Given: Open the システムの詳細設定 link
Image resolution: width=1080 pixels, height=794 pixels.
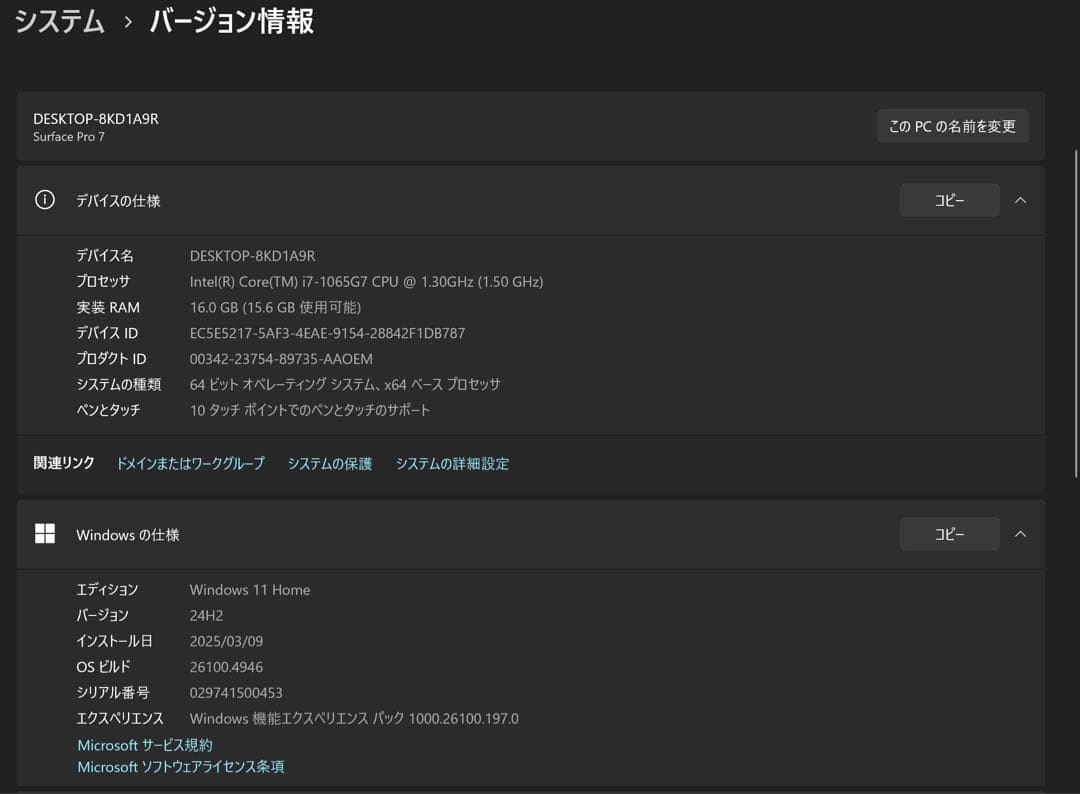Looking at the screenshot, I should pos(452,463).
